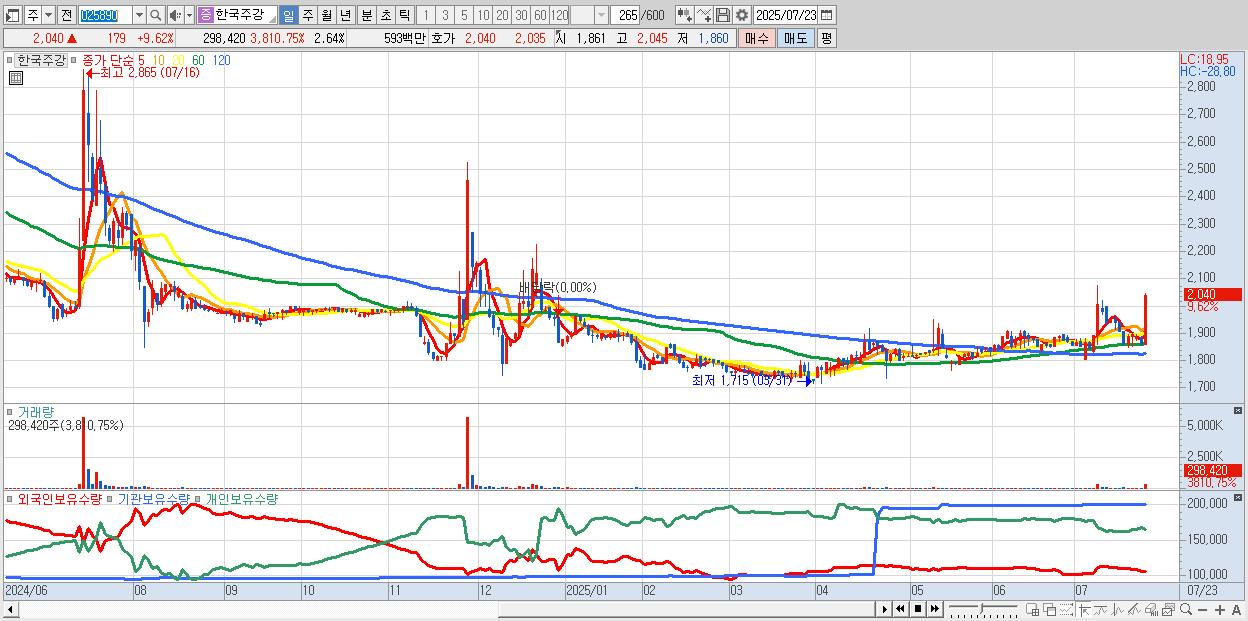Click the dashed range selection icon
This screenshot has height=621, width=1248.
tap(1066, 609)
